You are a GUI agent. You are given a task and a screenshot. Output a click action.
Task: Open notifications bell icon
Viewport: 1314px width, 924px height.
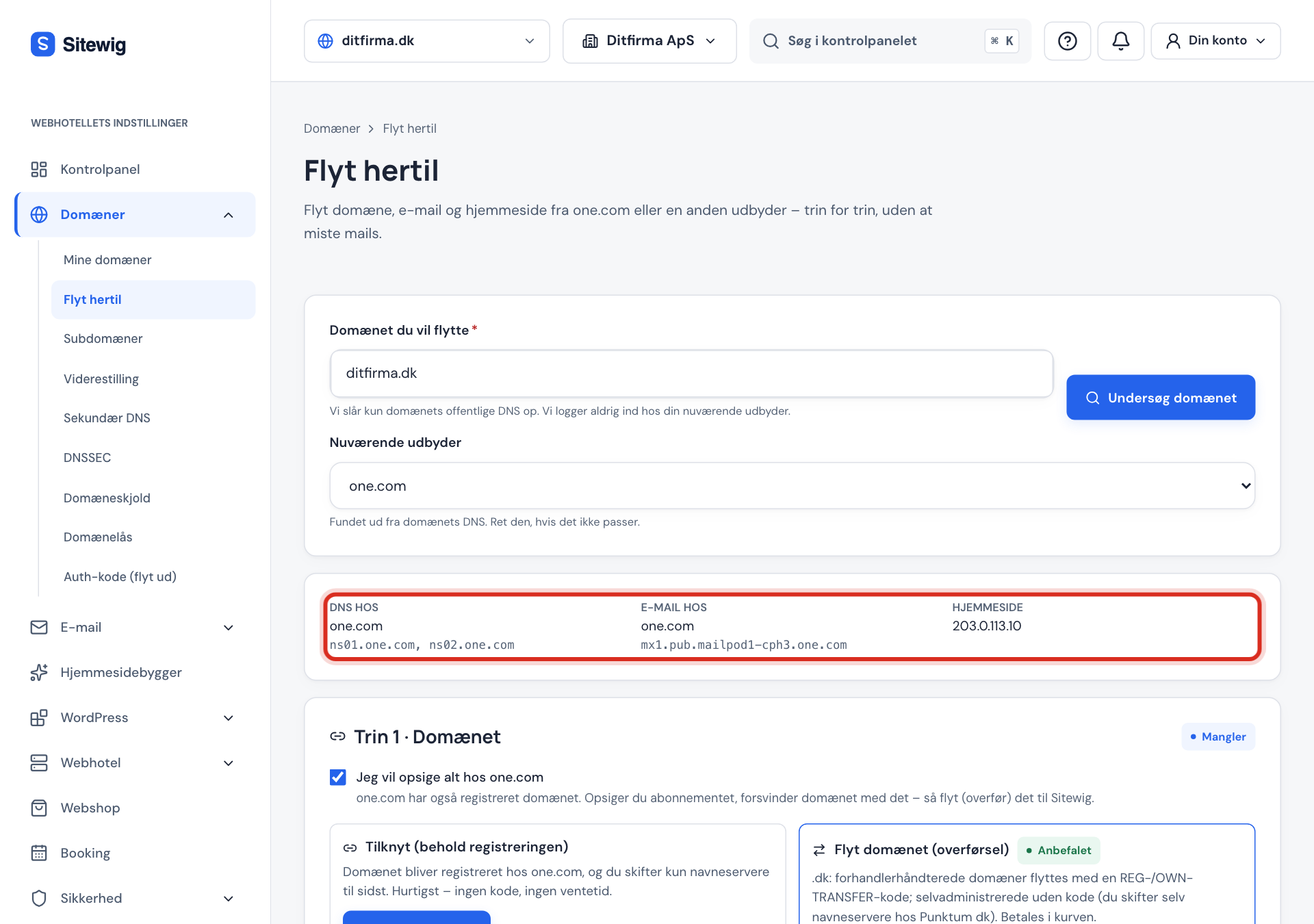click(x=1120, y=41)
